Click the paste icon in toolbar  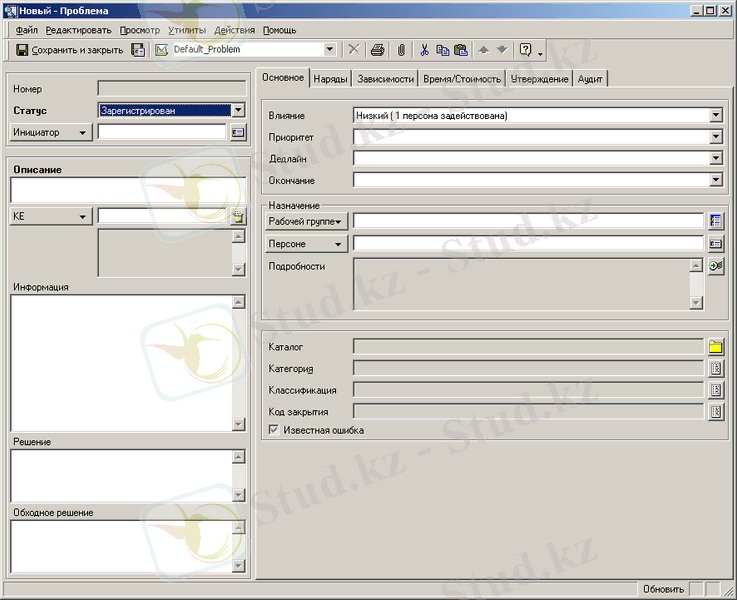(x=461, y=50)
